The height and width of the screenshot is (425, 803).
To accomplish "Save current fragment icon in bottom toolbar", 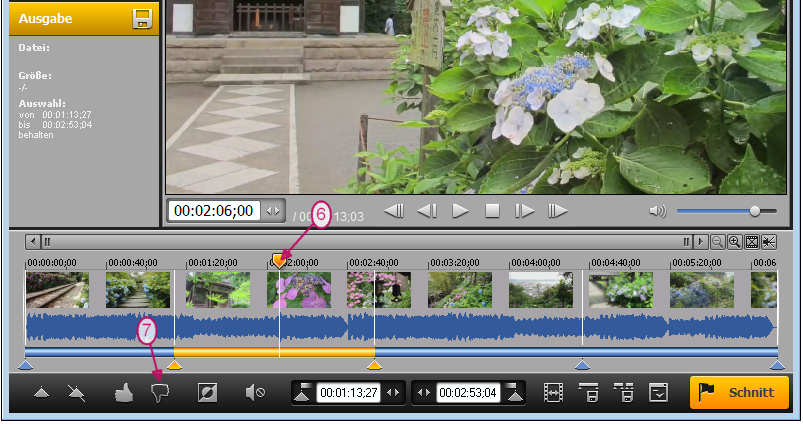I will [x=588, y=393].
